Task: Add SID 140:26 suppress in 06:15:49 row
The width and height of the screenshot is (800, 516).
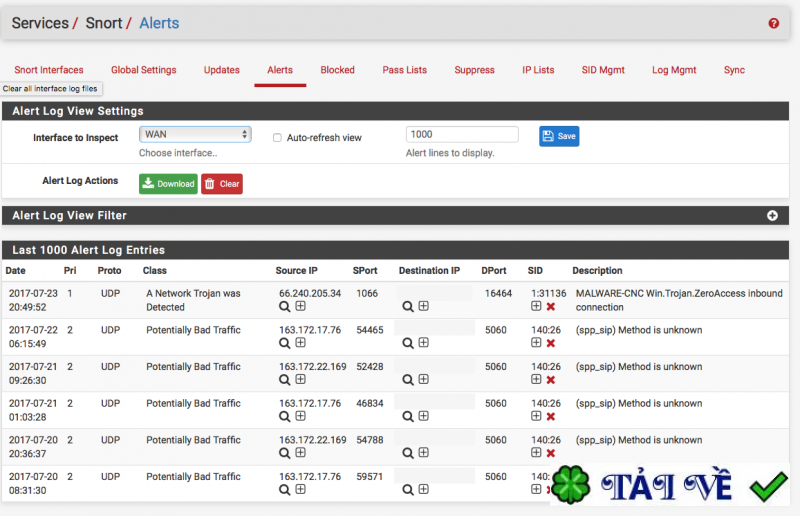Action: point(536,342)
